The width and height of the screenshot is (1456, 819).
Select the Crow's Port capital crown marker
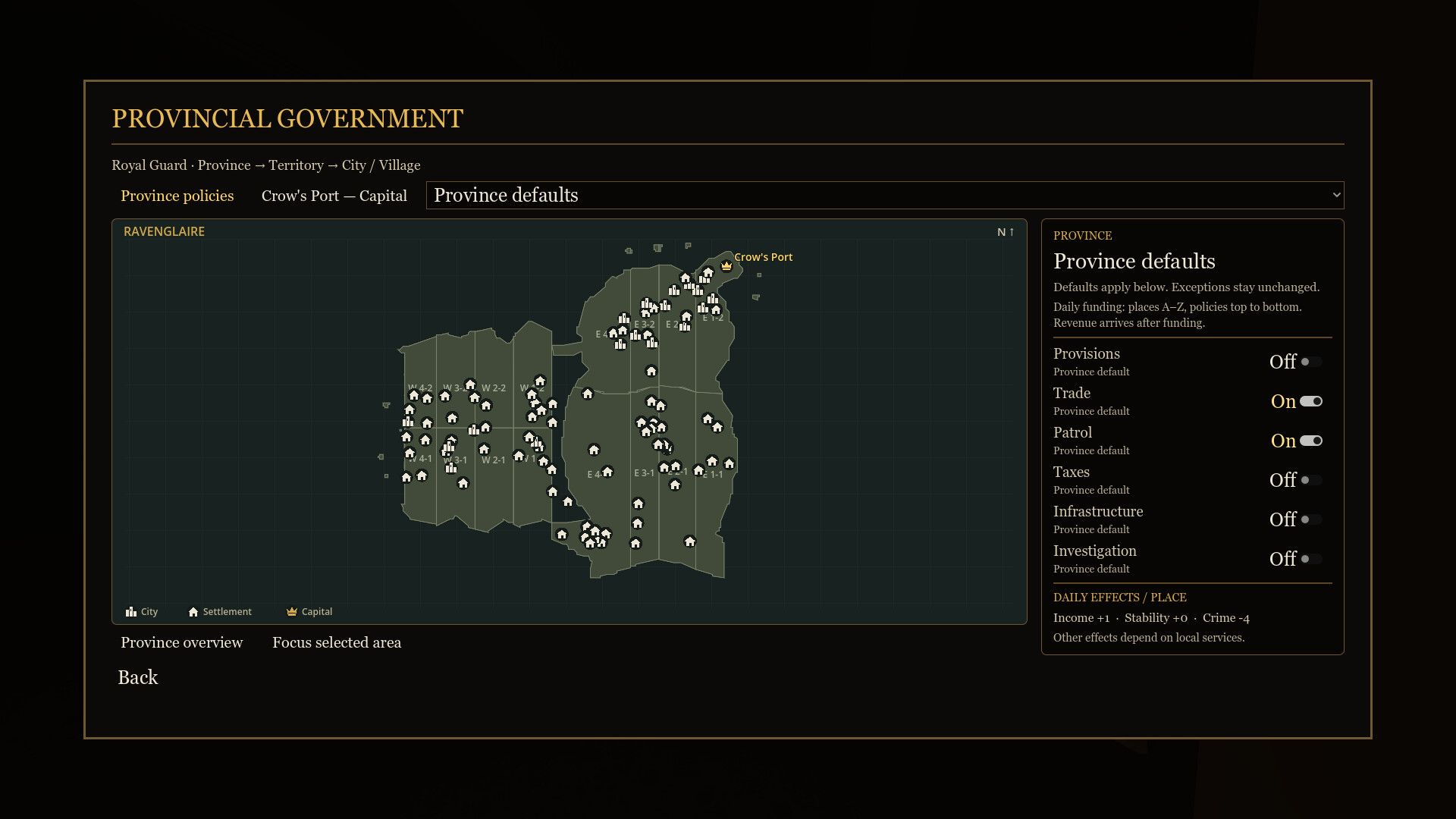coord(726,265)
